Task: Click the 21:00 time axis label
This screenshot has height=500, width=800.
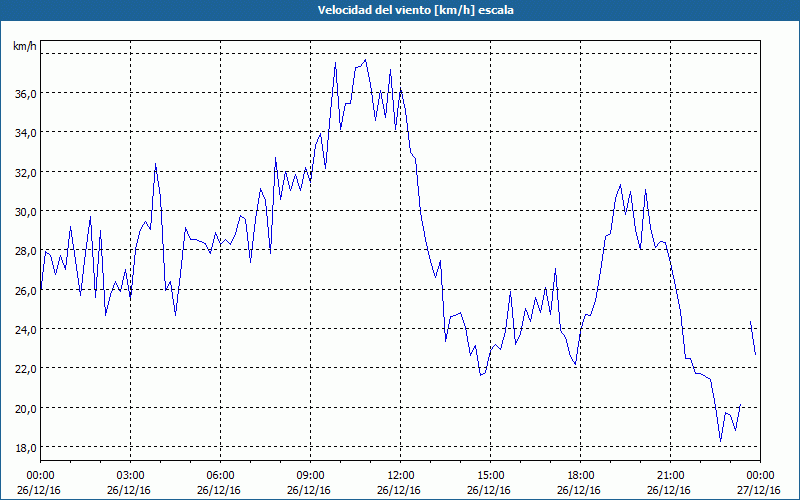Action: [670, 476]
